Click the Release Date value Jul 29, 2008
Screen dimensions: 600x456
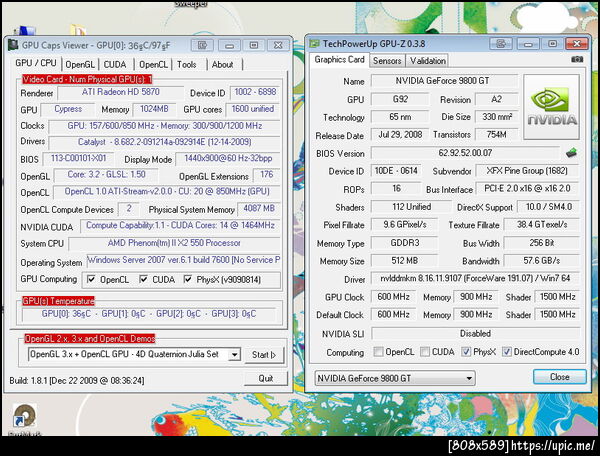tap(400, 135)
